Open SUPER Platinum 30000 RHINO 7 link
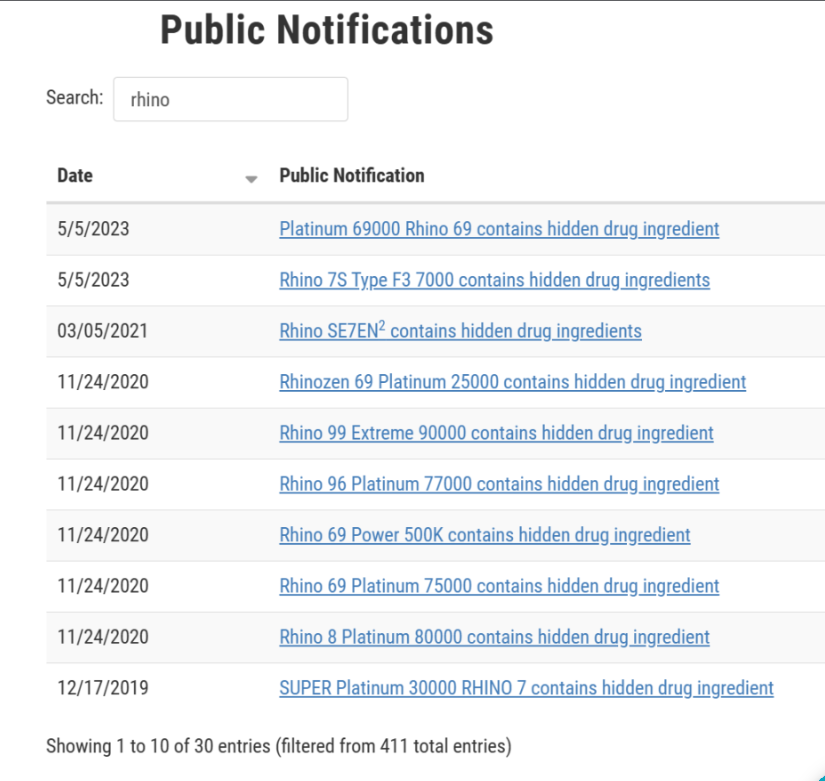 (x=526, y=688)
